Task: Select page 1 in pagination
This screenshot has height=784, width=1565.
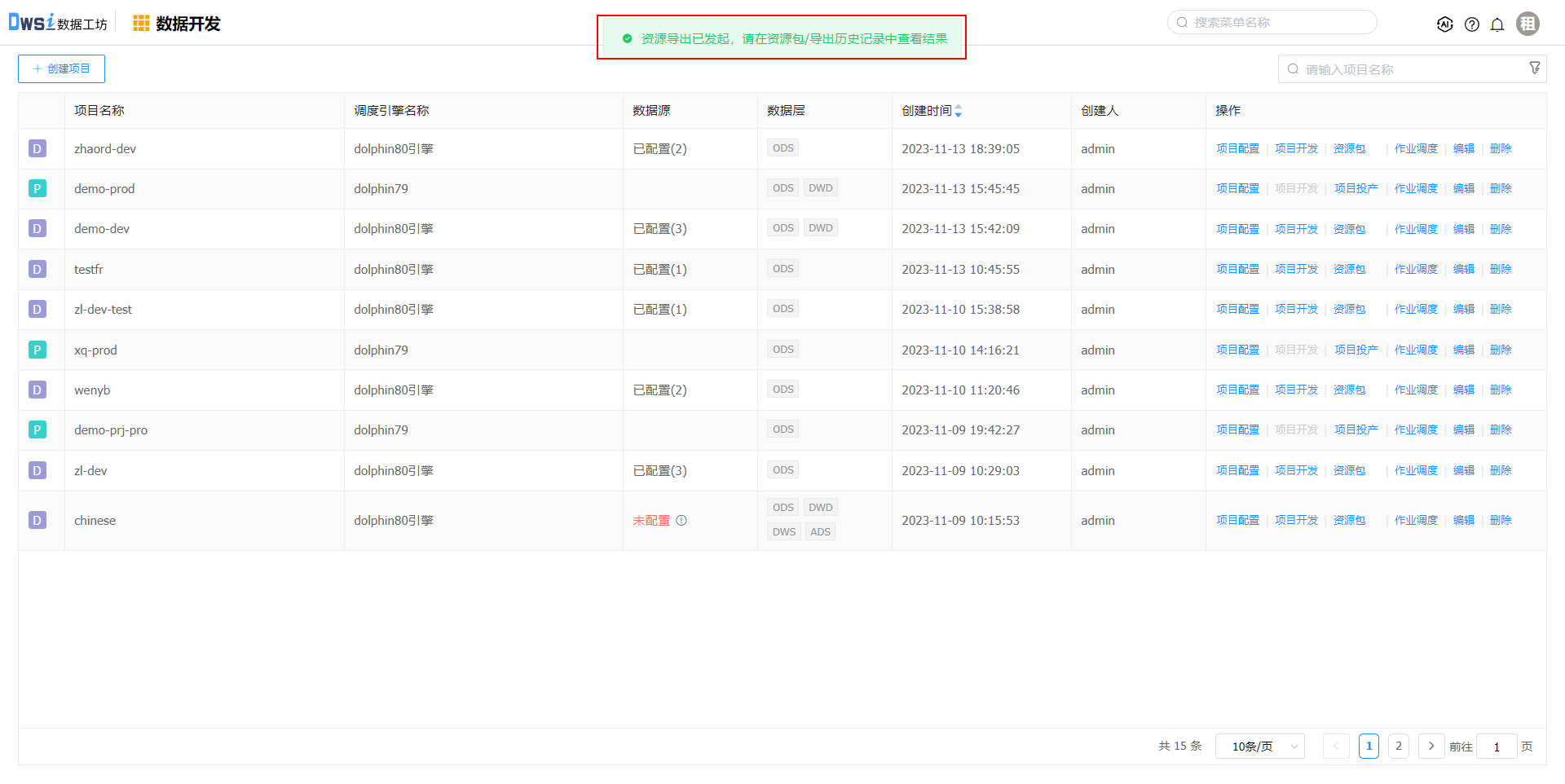Action: click(x=1369, y=747)
